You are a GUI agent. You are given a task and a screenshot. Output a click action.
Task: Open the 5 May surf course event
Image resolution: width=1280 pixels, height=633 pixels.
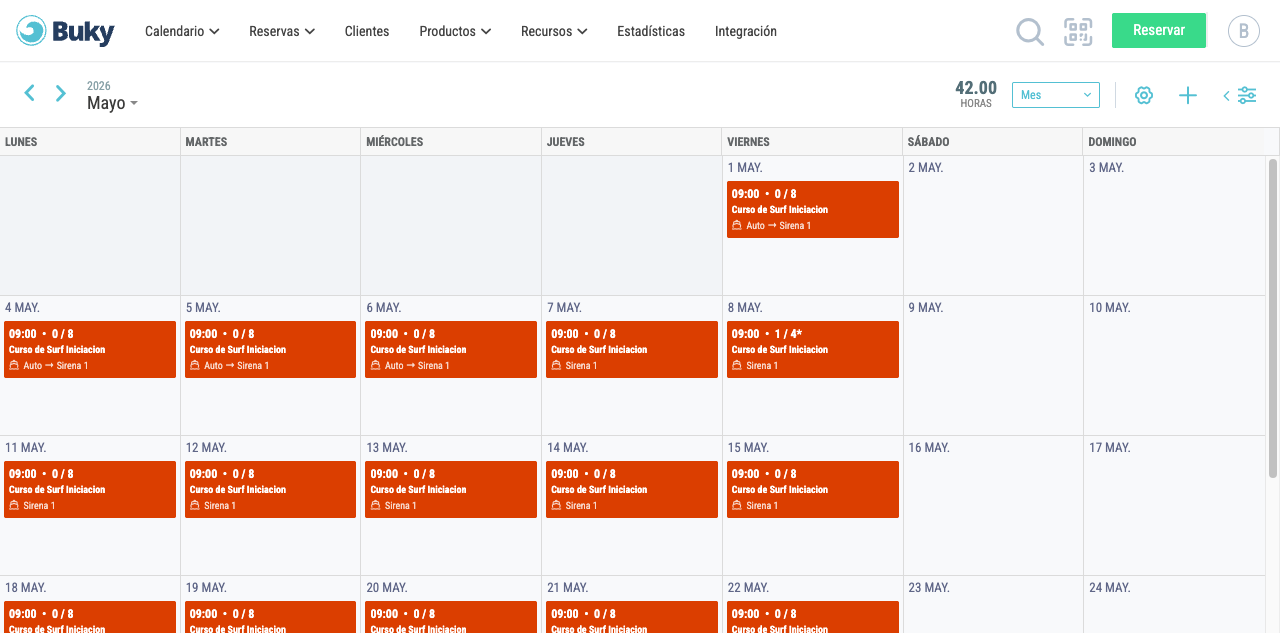pyautogui.click(x=270, y=349)
